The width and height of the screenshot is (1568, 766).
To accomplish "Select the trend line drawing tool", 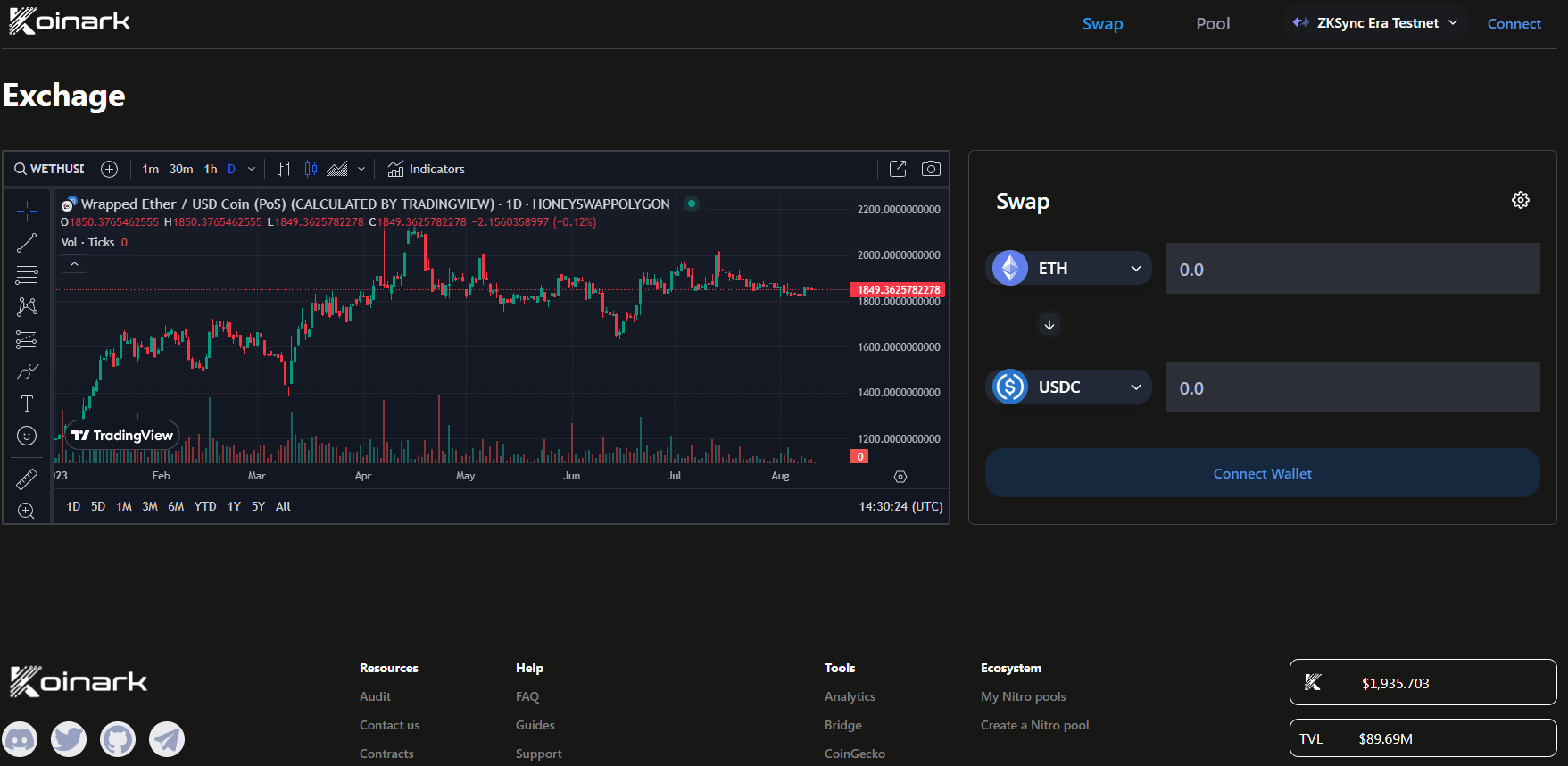I will point(27,243).
